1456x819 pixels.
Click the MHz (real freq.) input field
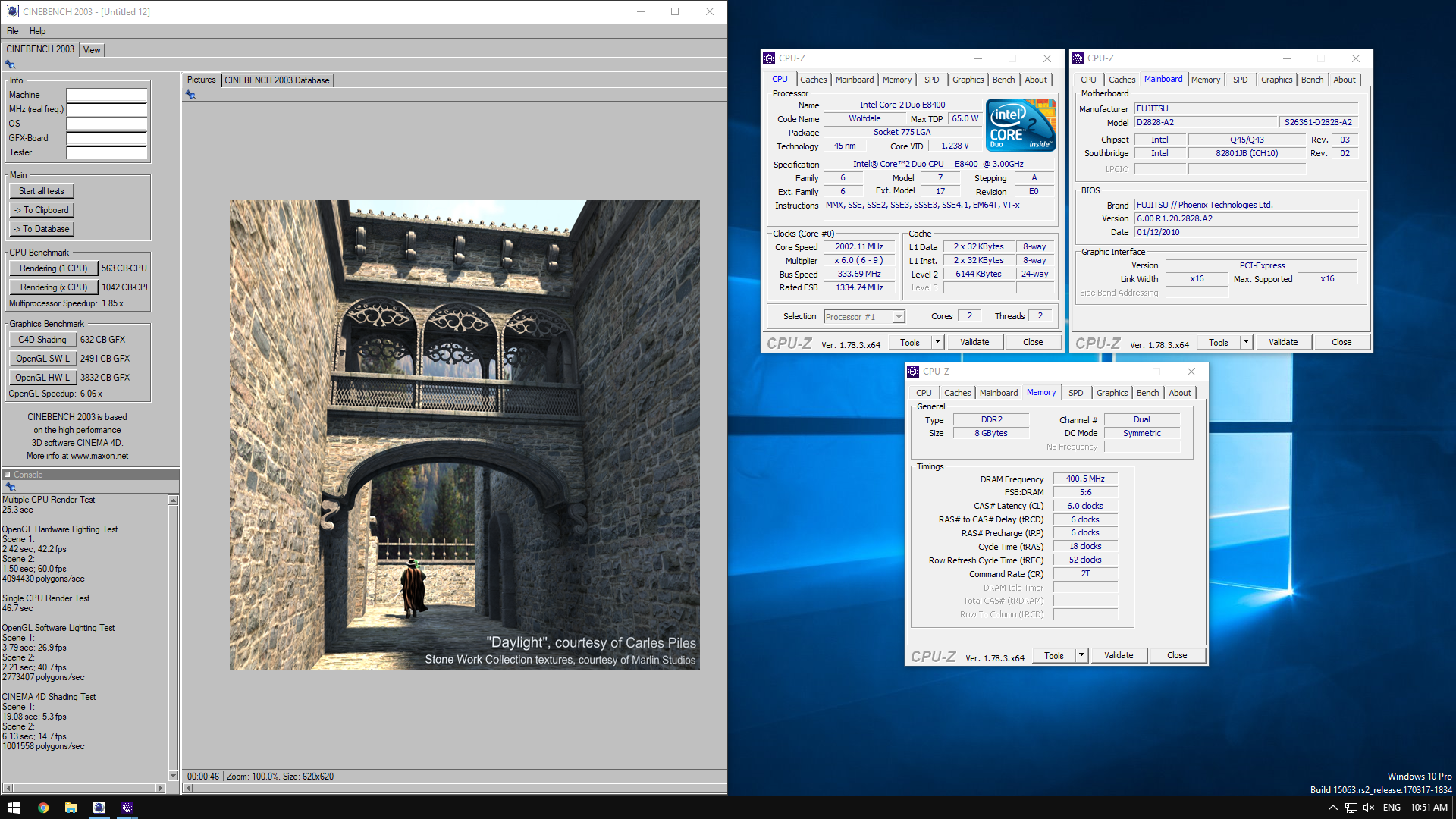coord(106,109)
